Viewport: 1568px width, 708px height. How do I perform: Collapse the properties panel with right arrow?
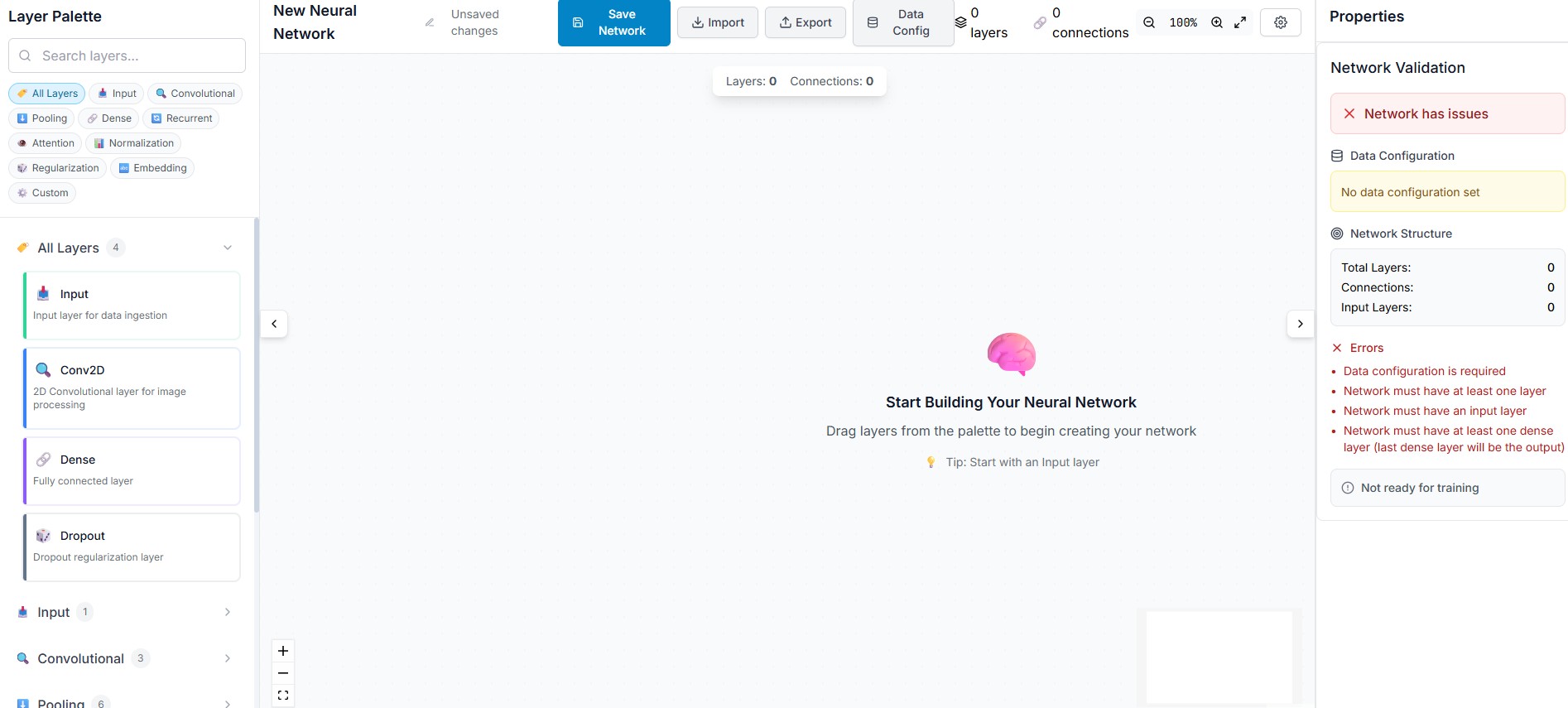click(1301, 324)
